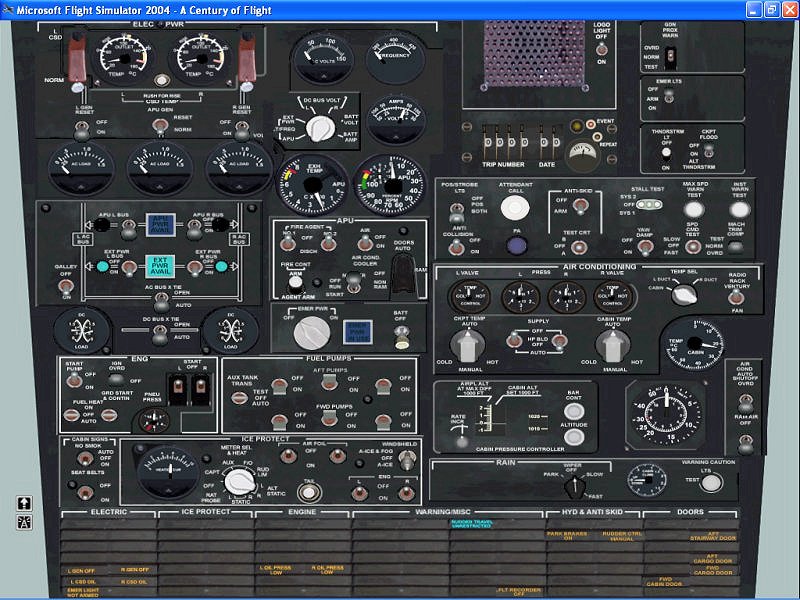The height and width of the screenshot is (600, 800).
Task: Toggle the DC BUS X TIE switch
Action: 160,335
